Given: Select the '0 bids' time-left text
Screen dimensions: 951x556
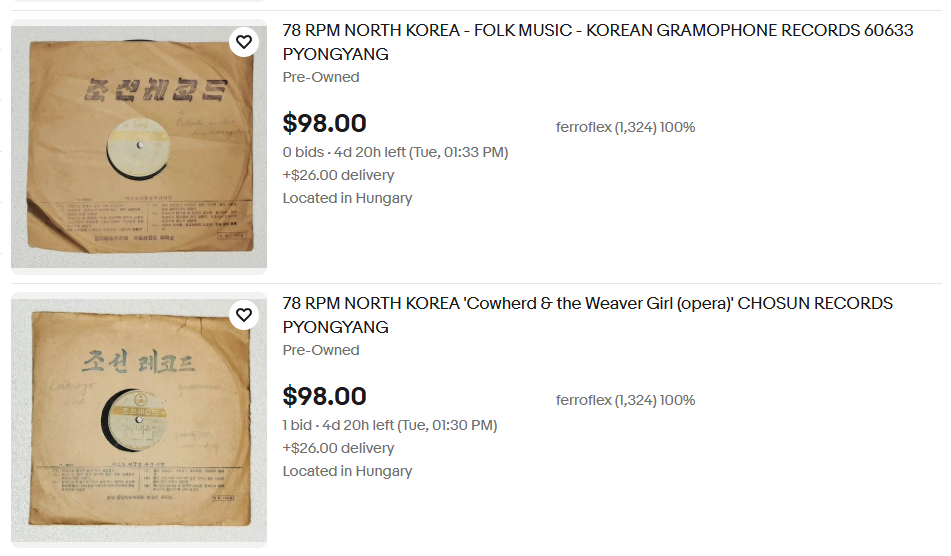Looking at the screenshot, I should pyautogui.click(x=395, y=152).
